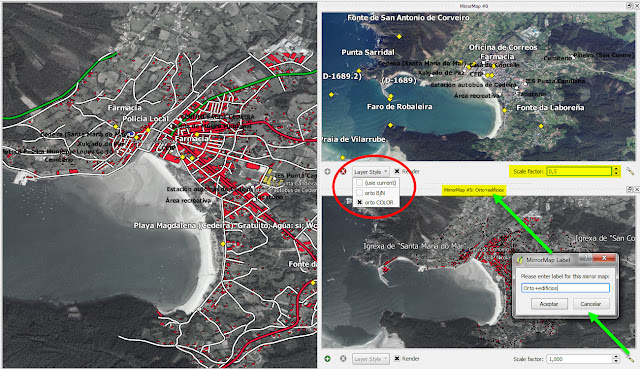The width and height of the screenshot is (640, 369).
Task: Open wrench label tool of top mirror map
Action: coord(630,171)
